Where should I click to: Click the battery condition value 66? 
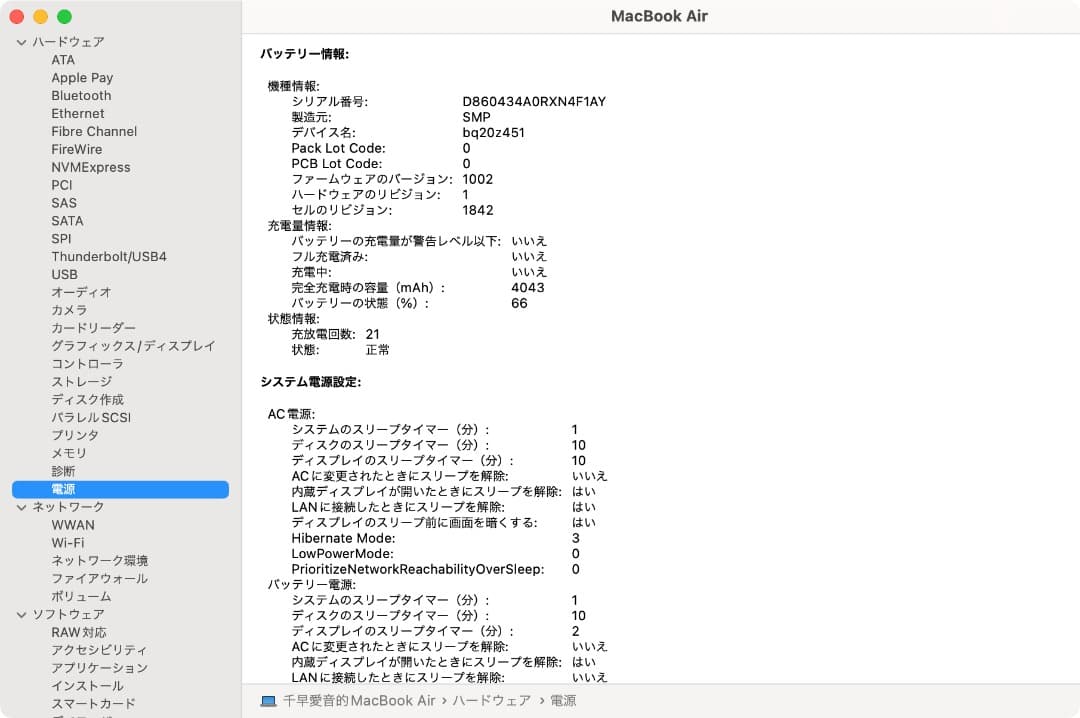[519, 303]
